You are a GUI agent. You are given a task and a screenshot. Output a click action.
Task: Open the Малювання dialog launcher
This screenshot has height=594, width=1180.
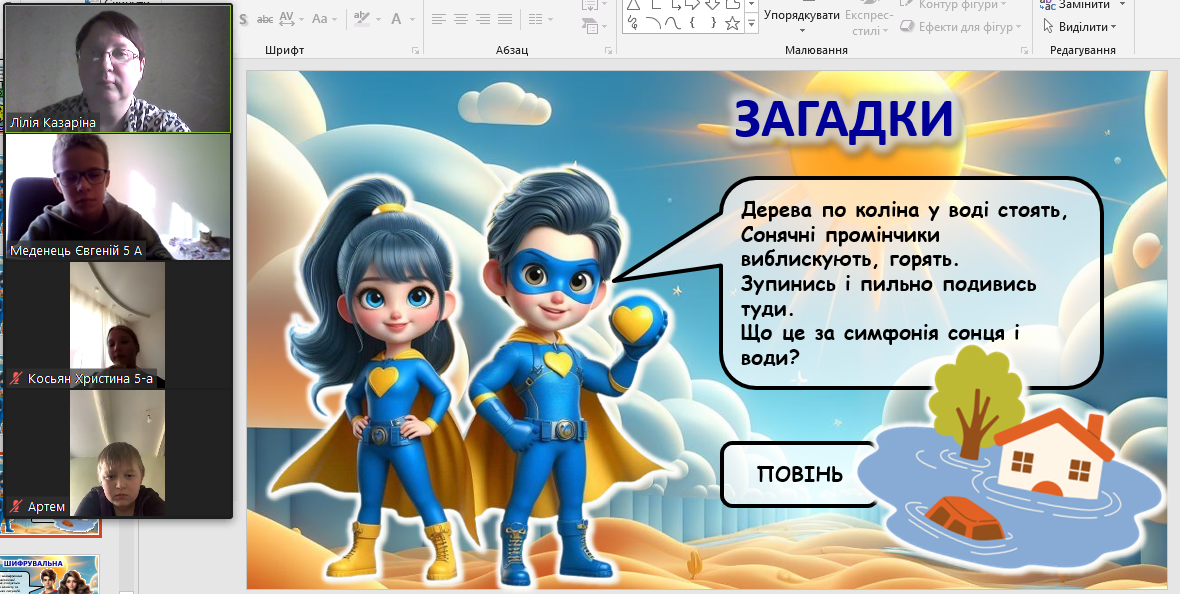tap(1024, 50)
